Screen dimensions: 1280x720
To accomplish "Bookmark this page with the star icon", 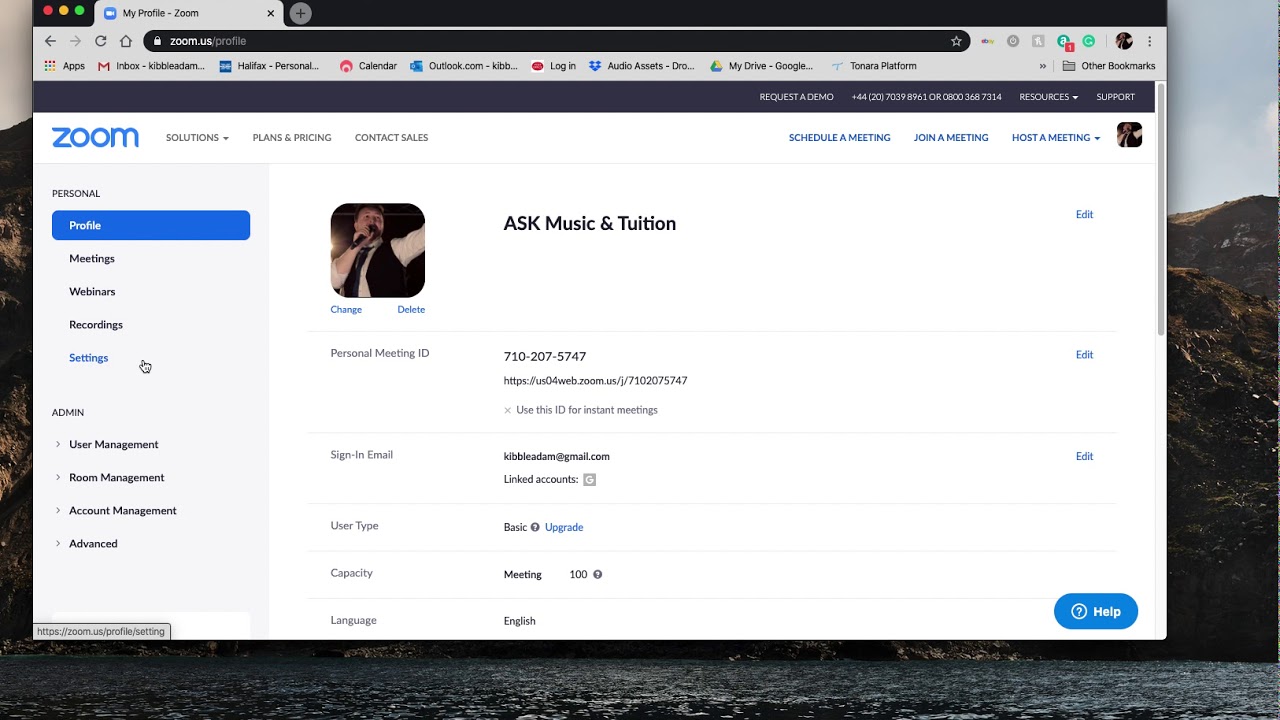I will (x=956, y=41).
